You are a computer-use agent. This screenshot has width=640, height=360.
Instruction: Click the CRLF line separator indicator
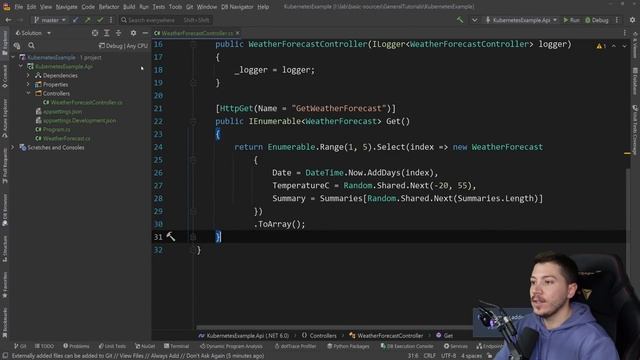(429, 356)
